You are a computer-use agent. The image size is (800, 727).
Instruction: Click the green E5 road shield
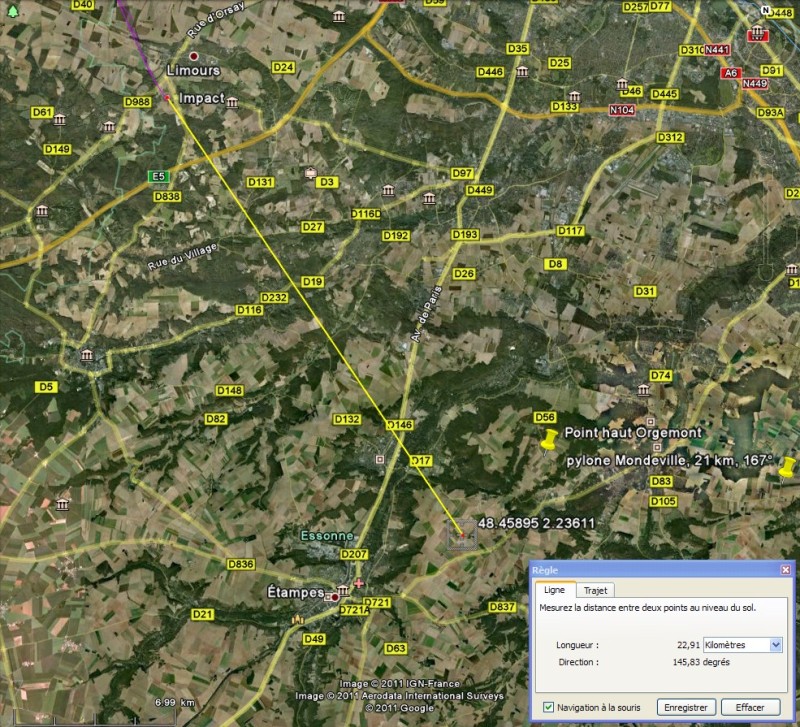(x=159, y=177)
